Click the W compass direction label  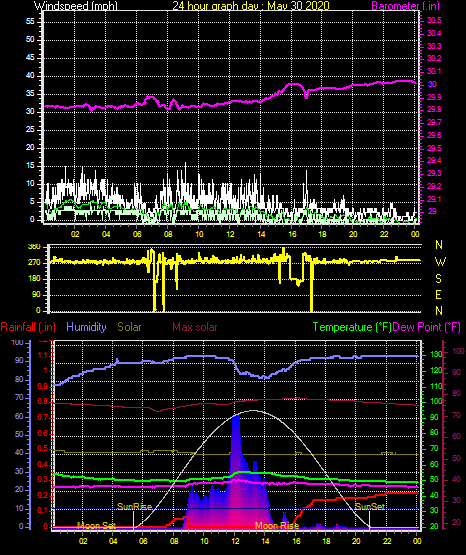pyautogui.click(x=440, y=262)
